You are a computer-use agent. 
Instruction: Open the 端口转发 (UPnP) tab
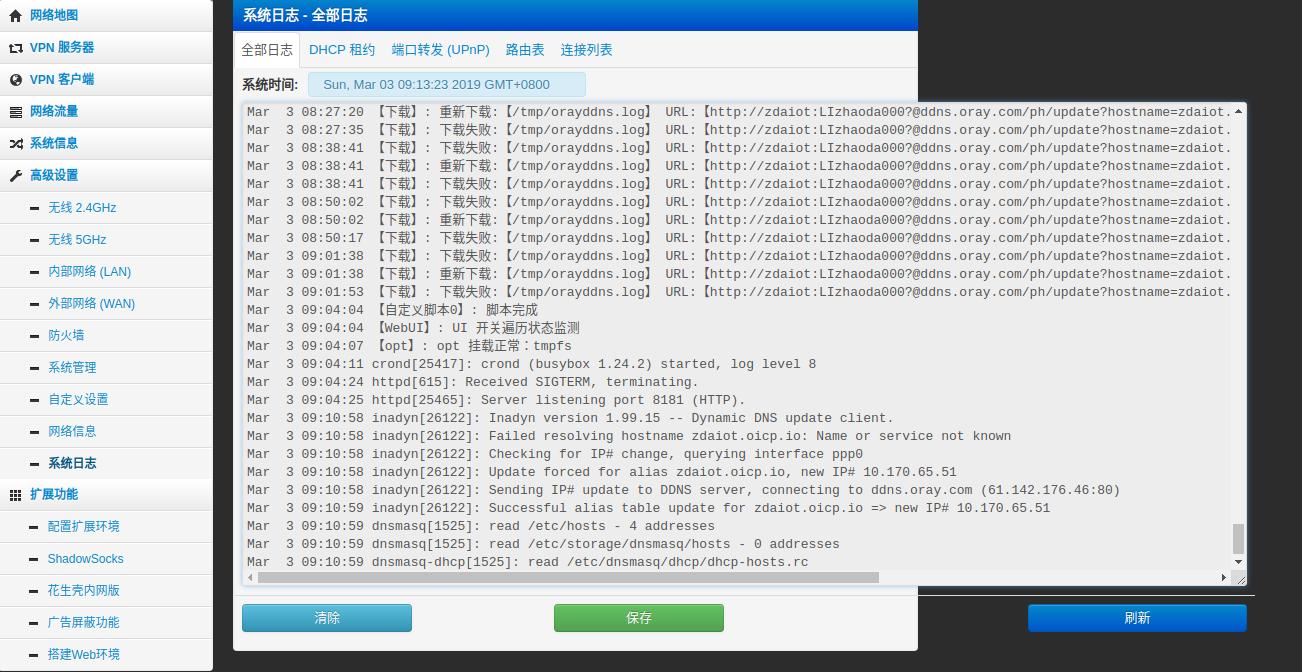pyautogui.click(x=440, y=50)
